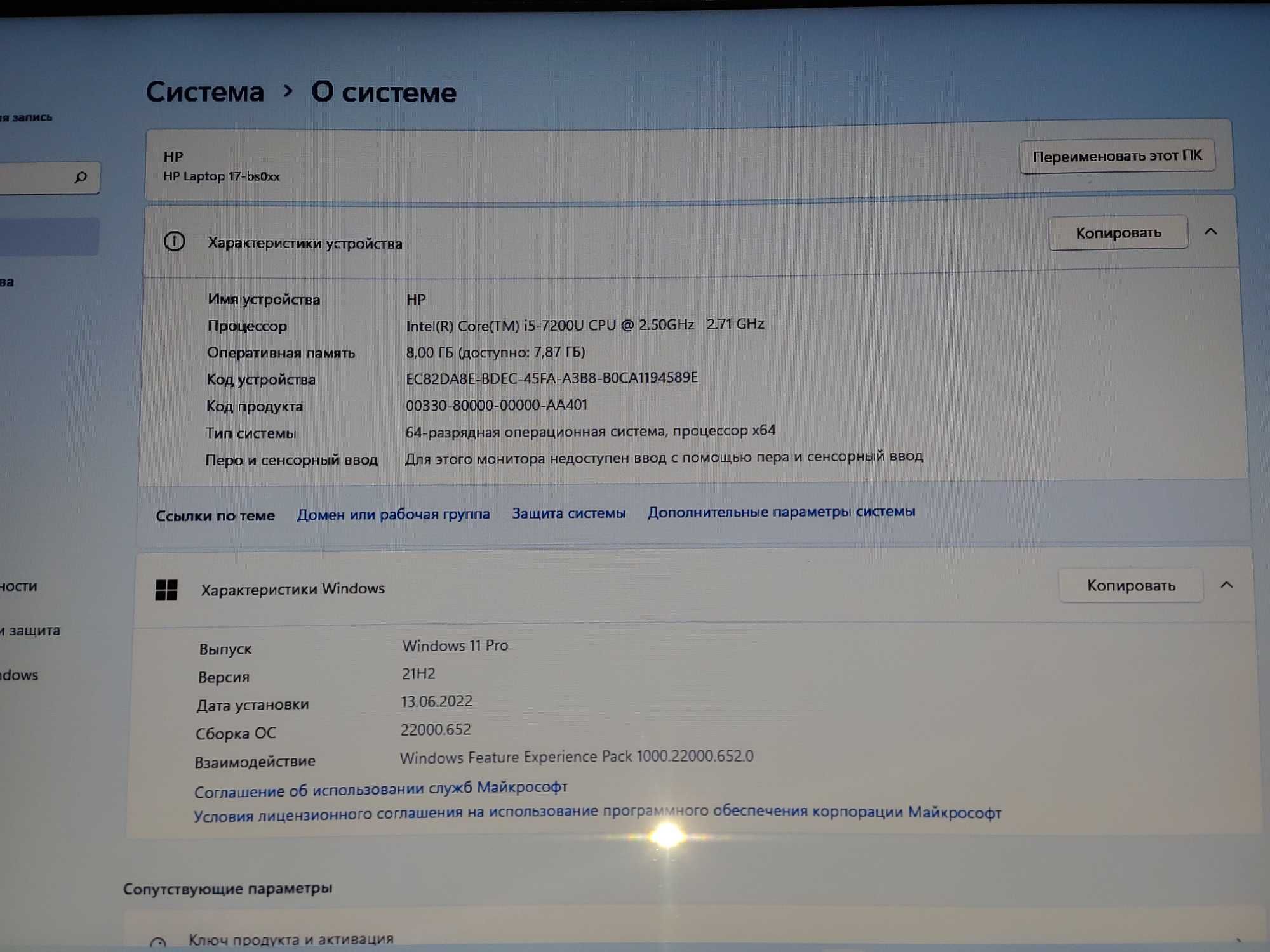Copy device specs with top Копировать button
The image size is (1270, 952).
point(1118,233)
